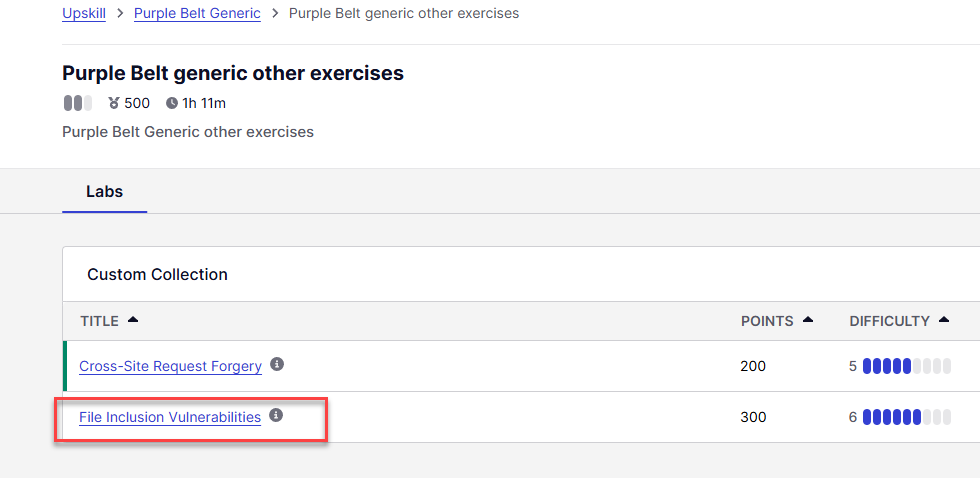The height and width of the screenshot is (478, 980).
Task: Switch to the Labs tab
Action: tap(104, 191)
